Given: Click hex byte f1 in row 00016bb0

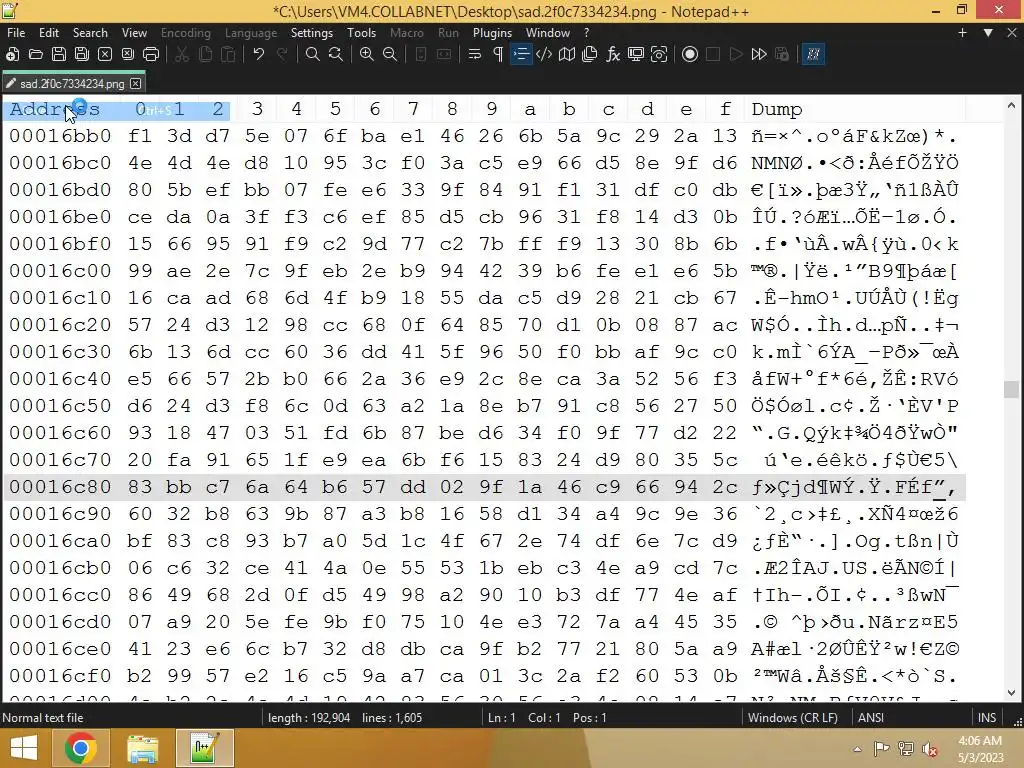Looking at the screenshot, I should tap(140, 136).
